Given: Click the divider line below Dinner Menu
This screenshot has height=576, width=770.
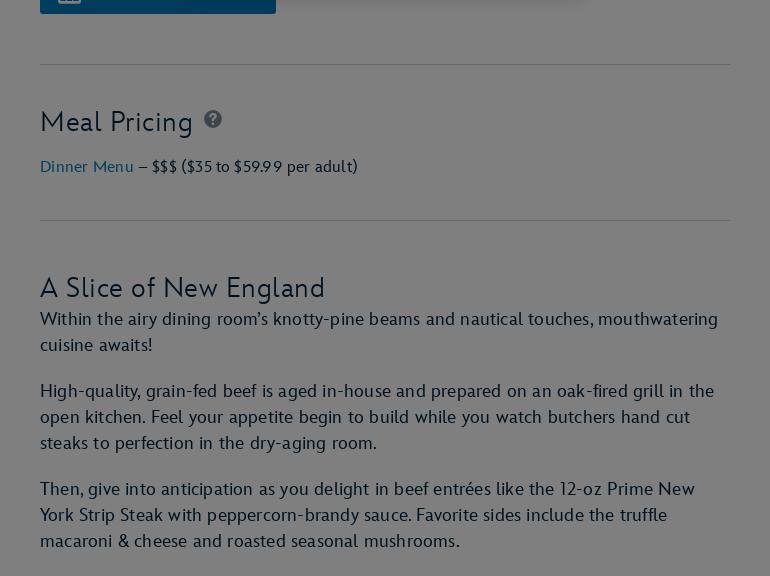Looking at the screenshot, I should pyautogui.click(x=384, y=221).
